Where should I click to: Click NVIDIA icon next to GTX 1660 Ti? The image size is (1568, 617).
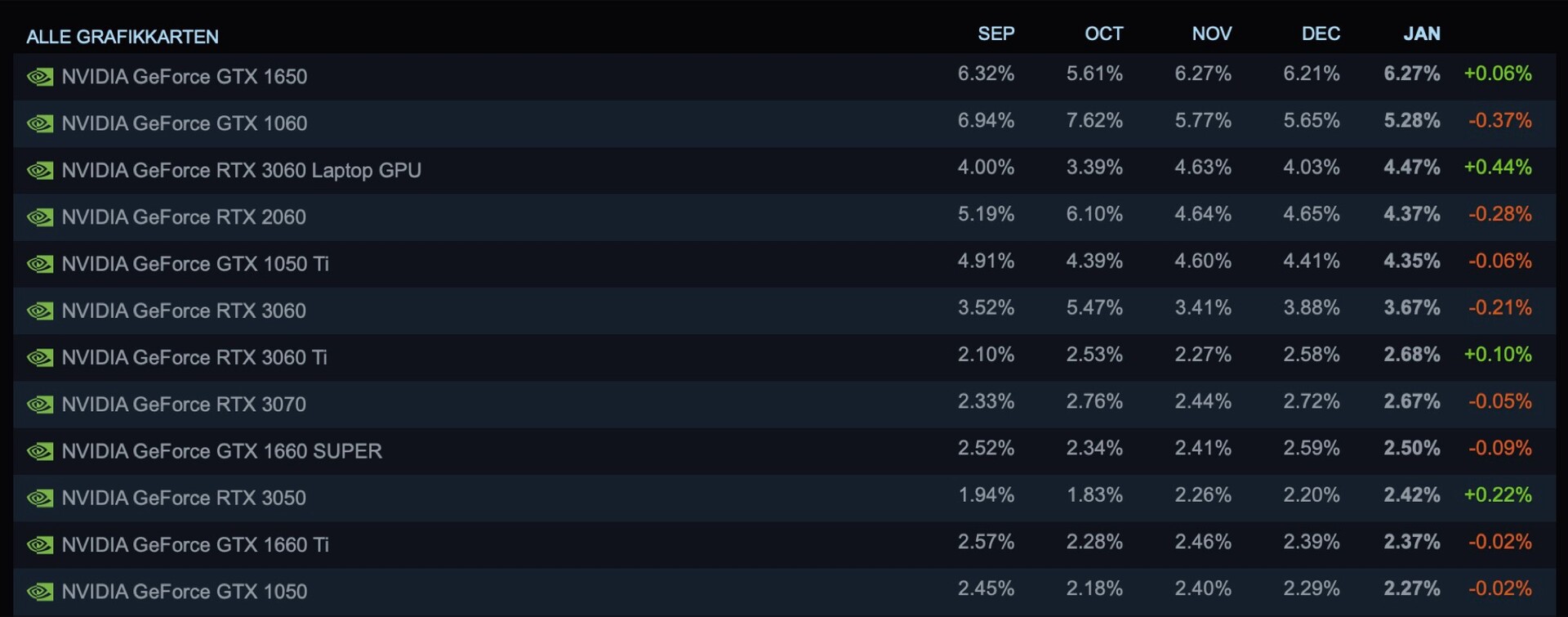40,545
